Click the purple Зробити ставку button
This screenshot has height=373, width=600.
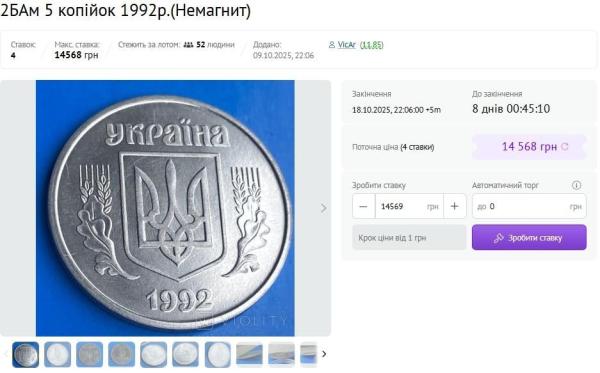[529, 238]
